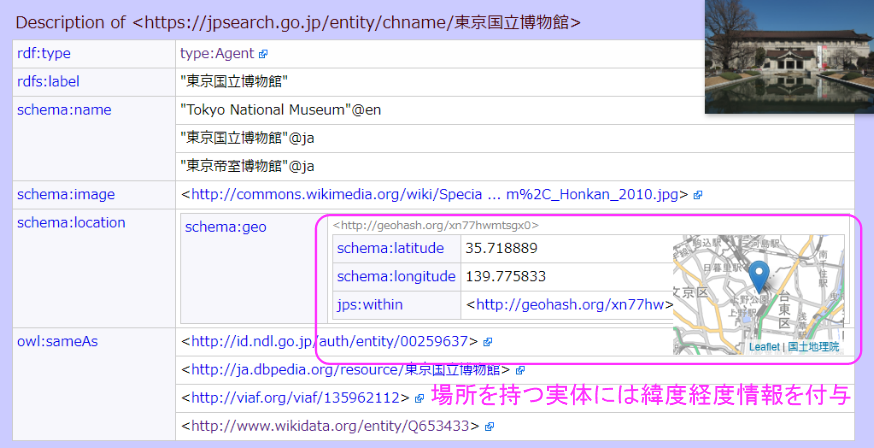Open the commons.wikimedia.org image URL
This screenshot has height=448, width=874.
click(x=435, y=194)
